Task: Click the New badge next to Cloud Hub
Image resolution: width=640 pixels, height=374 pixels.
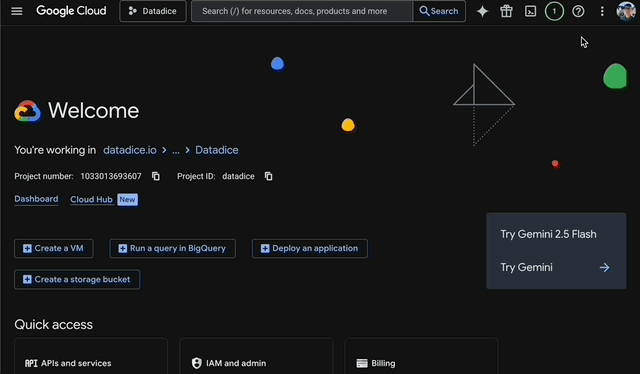Action: pos(127,200)
